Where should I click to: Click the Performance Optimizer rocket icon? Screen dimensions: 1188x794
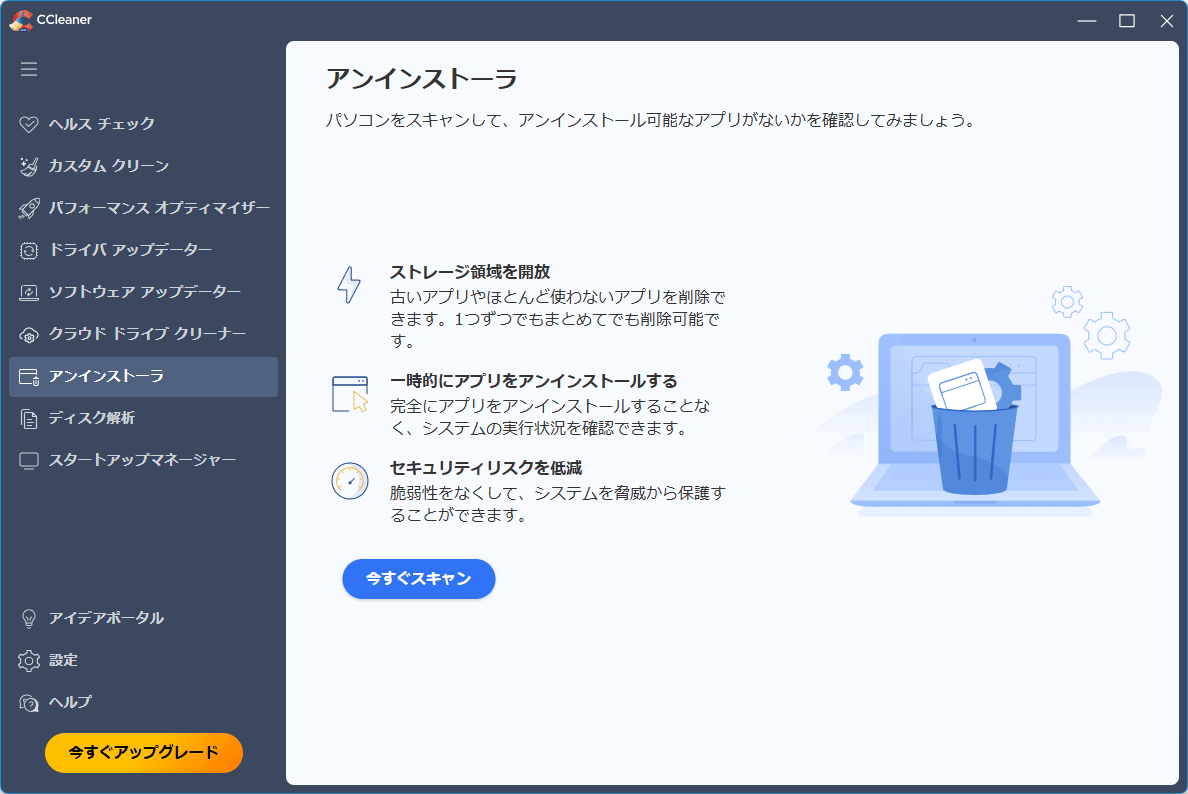pos(29,209)
